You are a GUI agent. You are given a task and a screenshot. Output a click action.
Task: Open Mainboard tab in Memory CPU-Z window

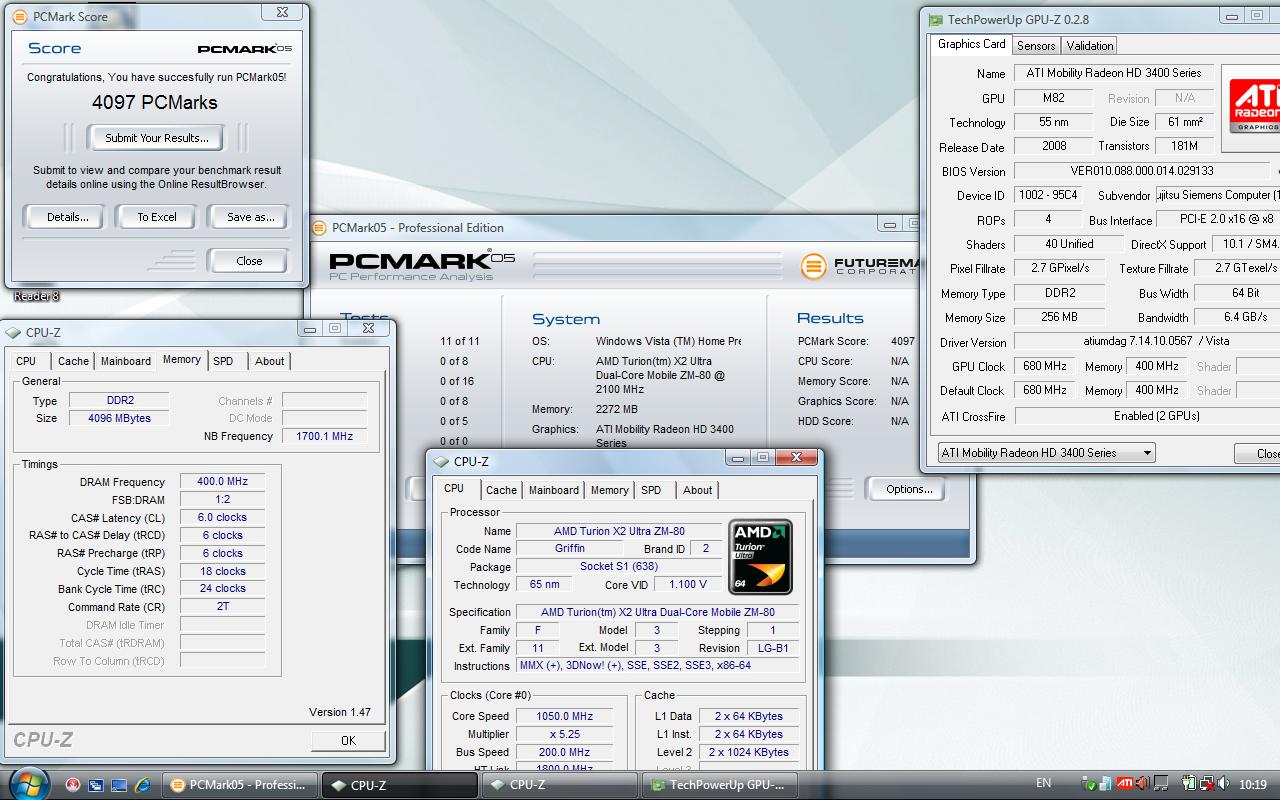pos(126,361)
